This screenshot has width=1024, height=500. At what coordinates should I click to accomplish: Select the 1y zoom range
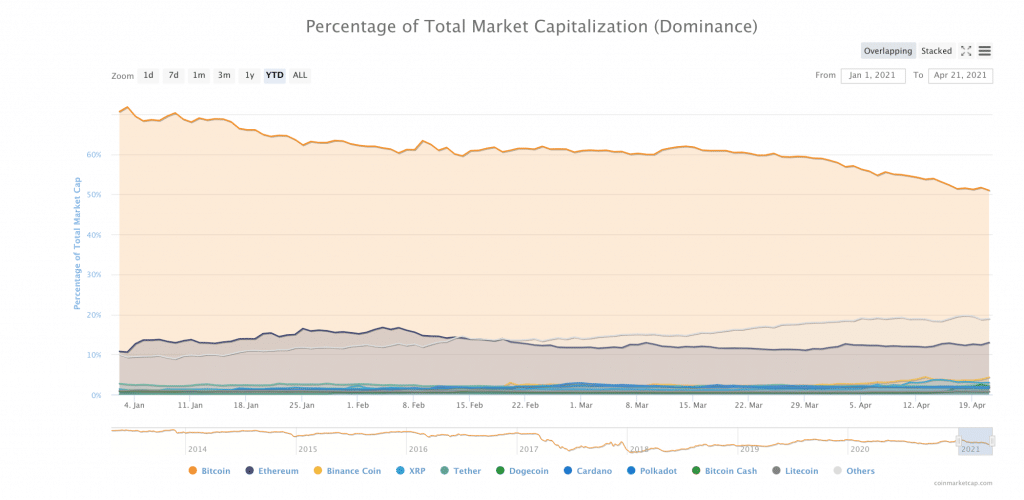(249, 75)
